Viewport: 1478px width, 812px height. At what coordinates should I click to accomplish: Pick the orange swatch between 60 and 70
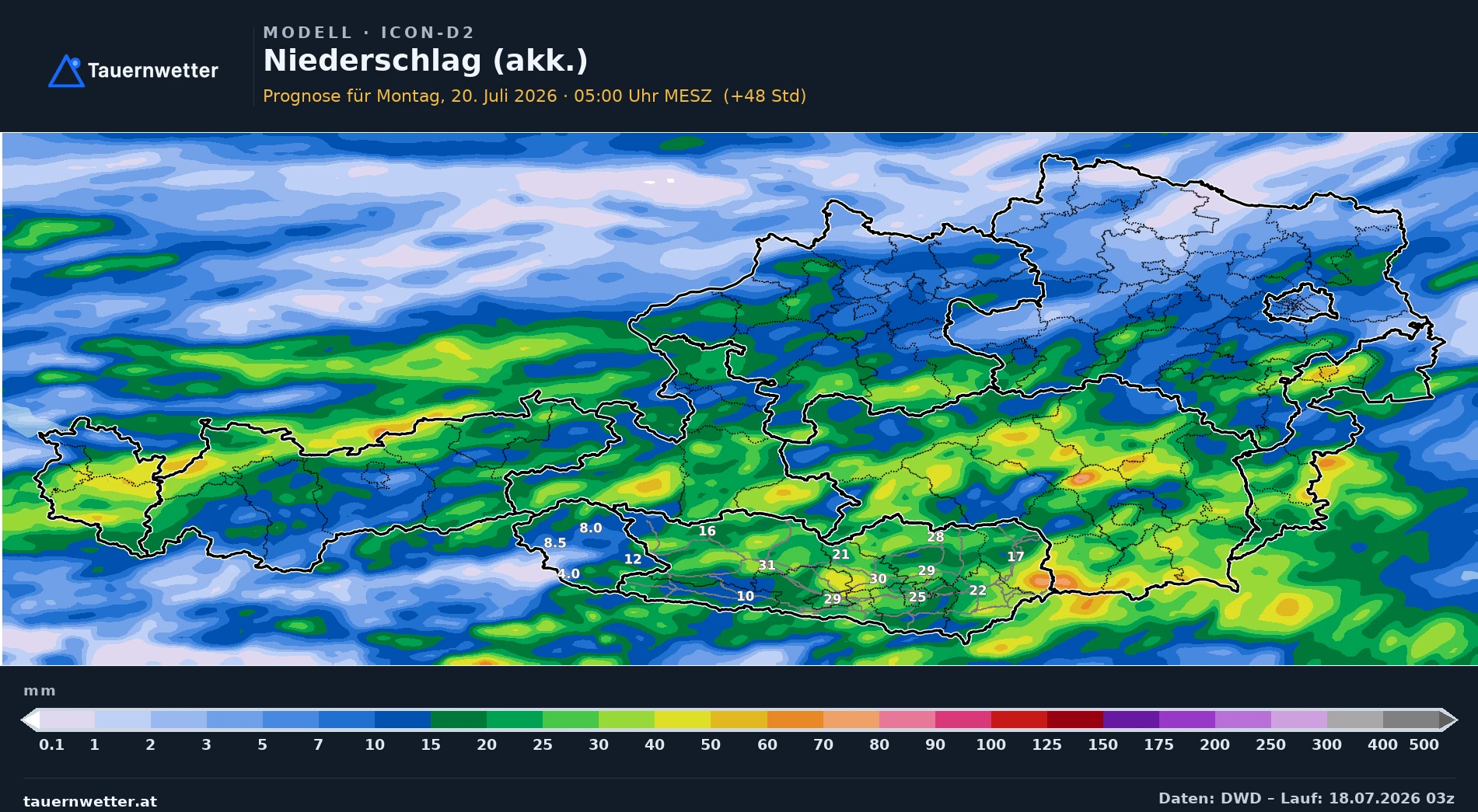point(795,720)
